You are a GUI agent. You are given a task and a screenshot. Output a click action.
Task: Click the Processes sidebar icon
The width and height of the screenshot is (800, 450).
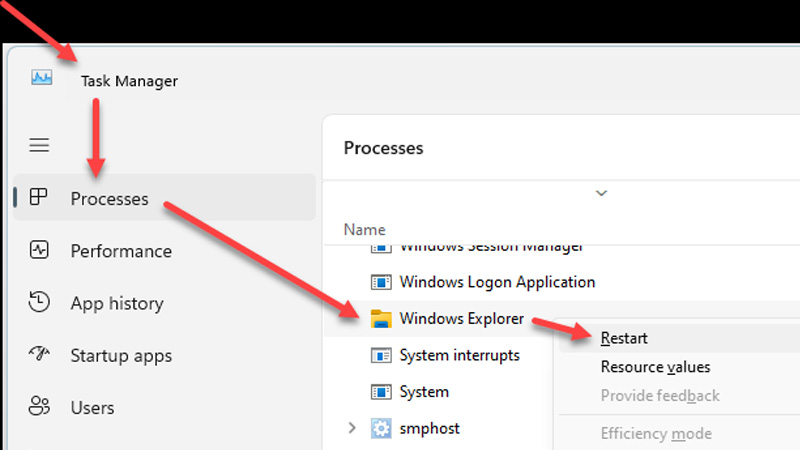[x=39, y=196]
